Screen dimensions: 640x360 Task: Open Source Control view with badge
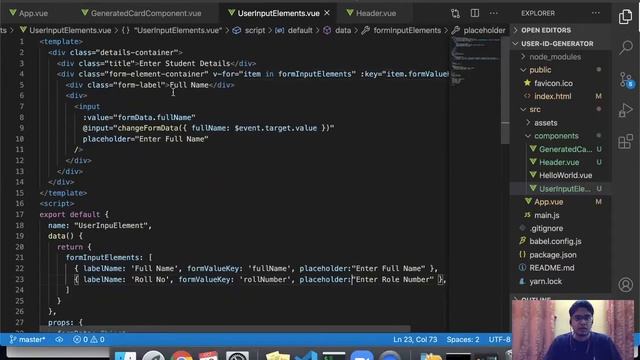coord(625,80)
